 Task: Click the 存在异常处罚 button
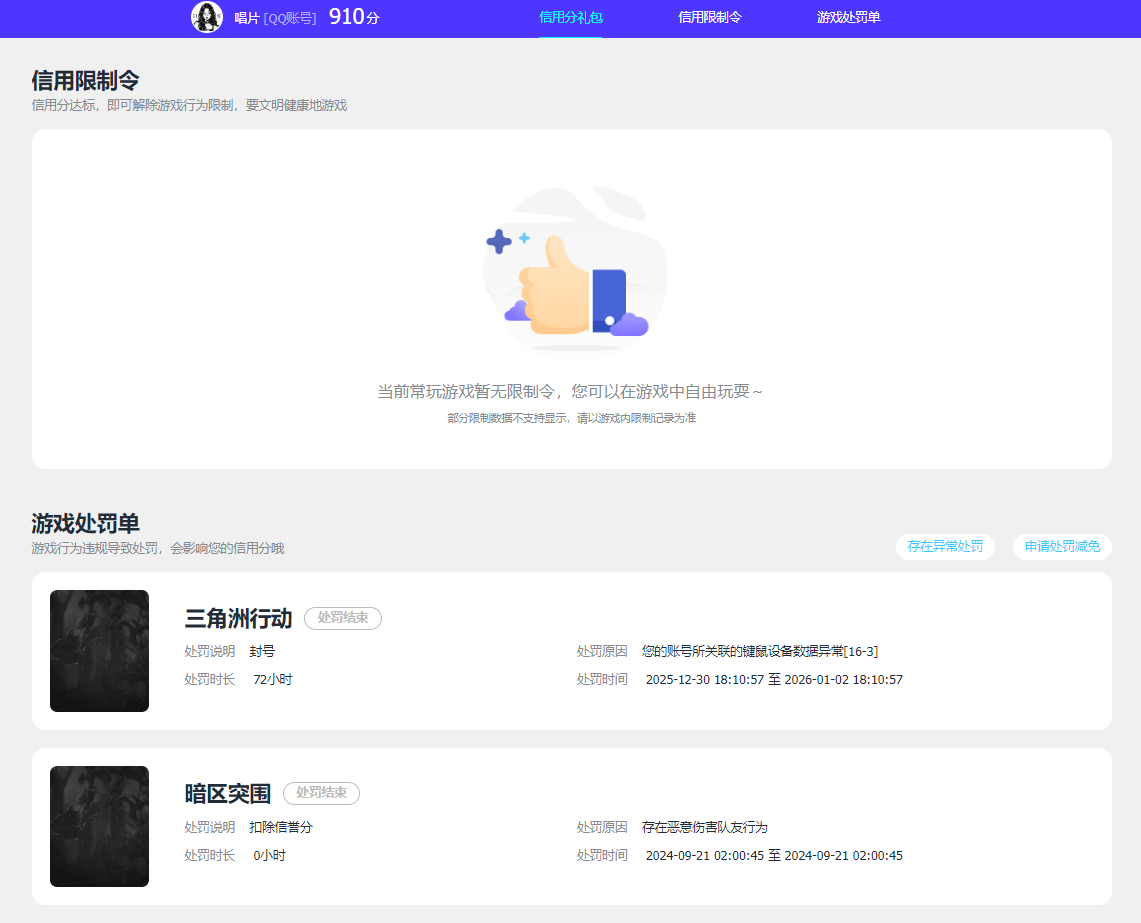pos(945,547)
